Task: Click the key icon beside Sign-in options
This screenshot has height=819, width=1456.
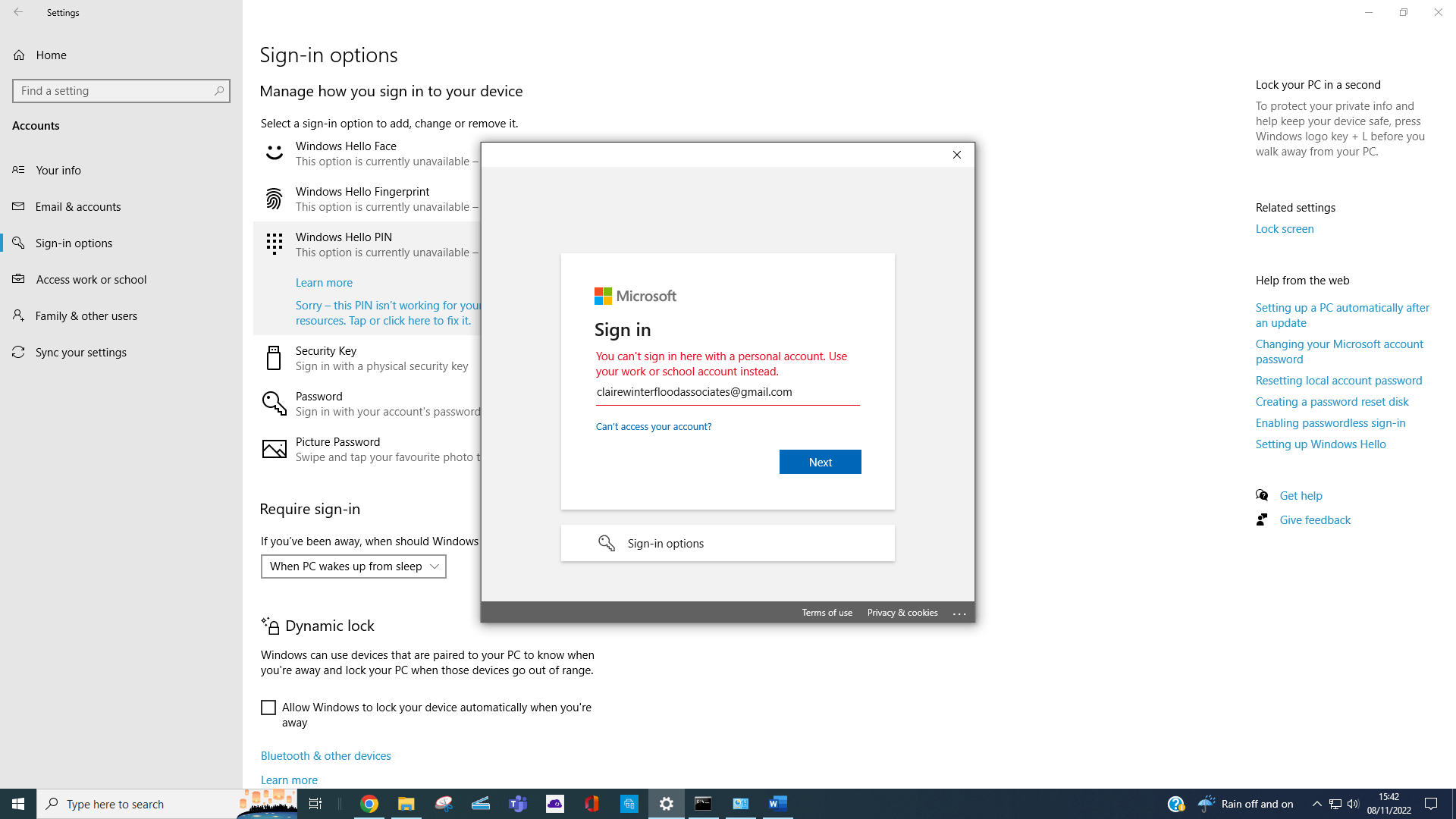Action: coord(607,543)
